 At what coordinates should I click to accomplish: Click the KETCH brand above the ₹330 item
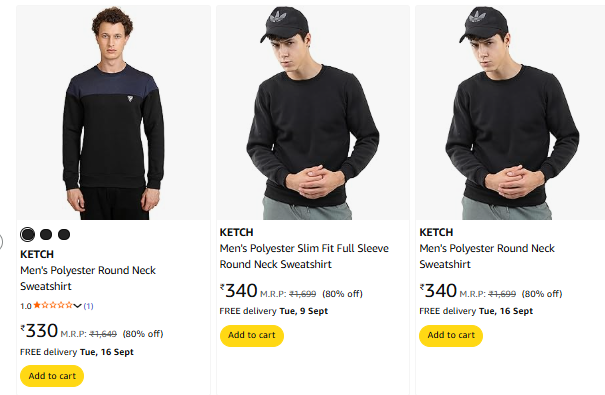point(37,255)
